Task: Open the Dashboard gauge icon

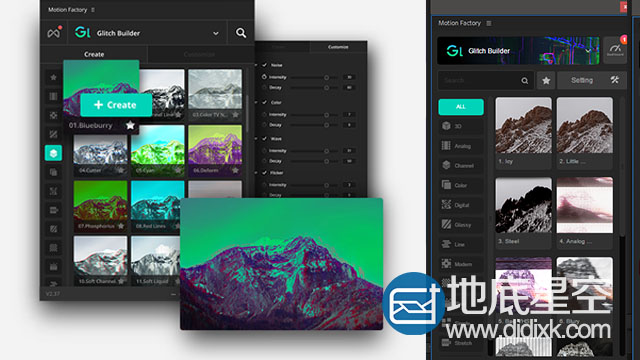Action: pos(615,50)
